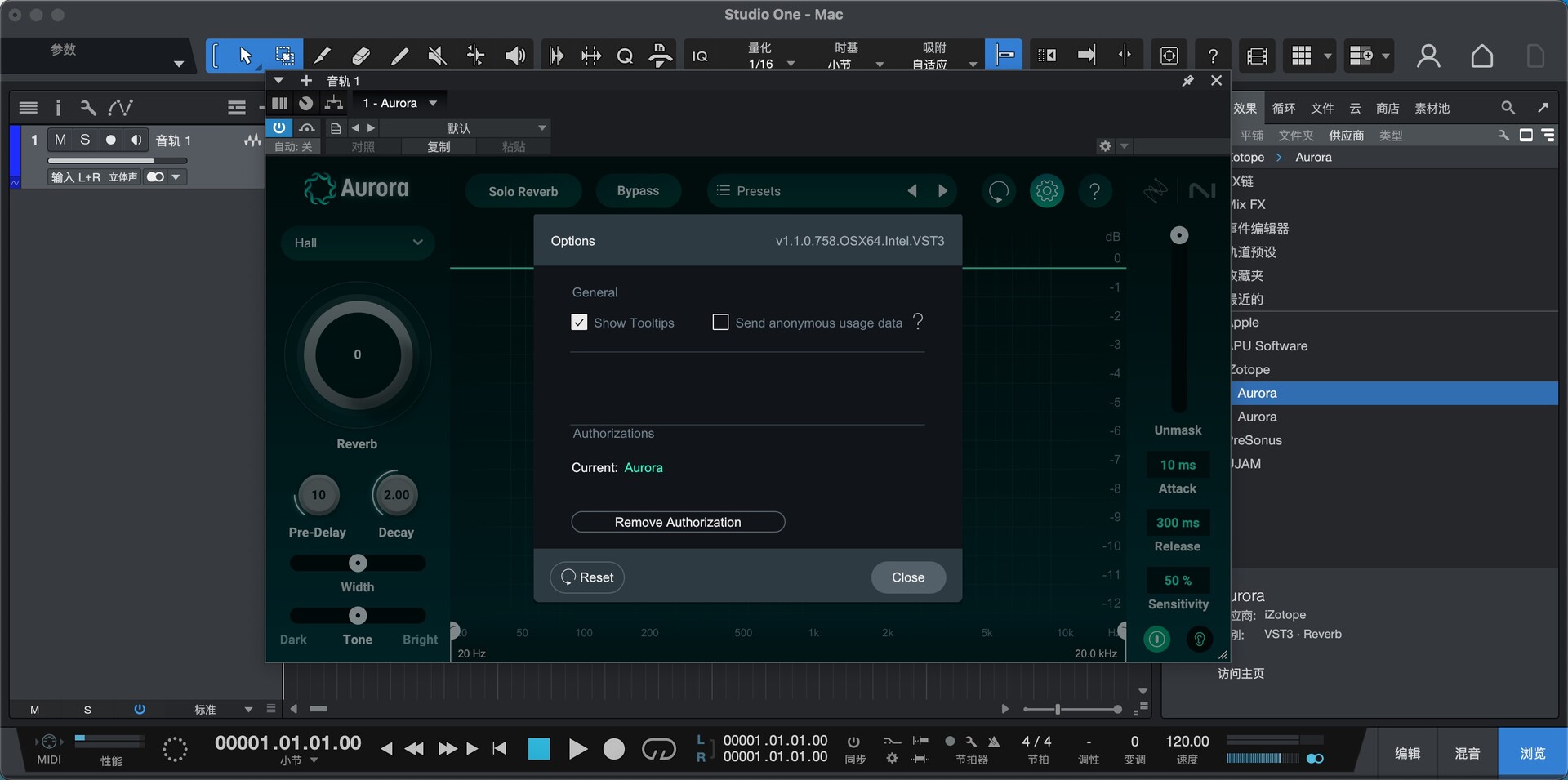The height and width of the screenshot is (780, 1568).
Task: Enable Send anonymous usage data
Action: pyautogui.click(x=720, y=323)
